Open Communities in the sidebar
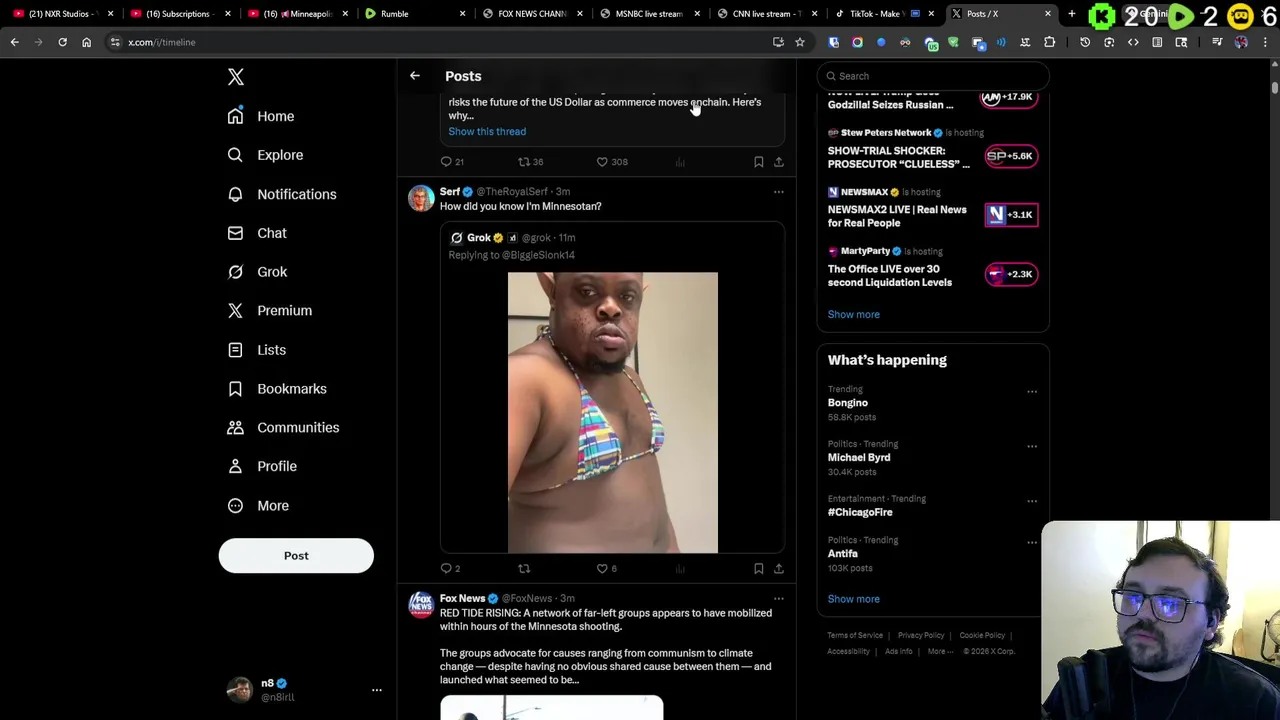The width and height of the screenshot is (1280, 720). pyautogui.click(x=283, y=427)
